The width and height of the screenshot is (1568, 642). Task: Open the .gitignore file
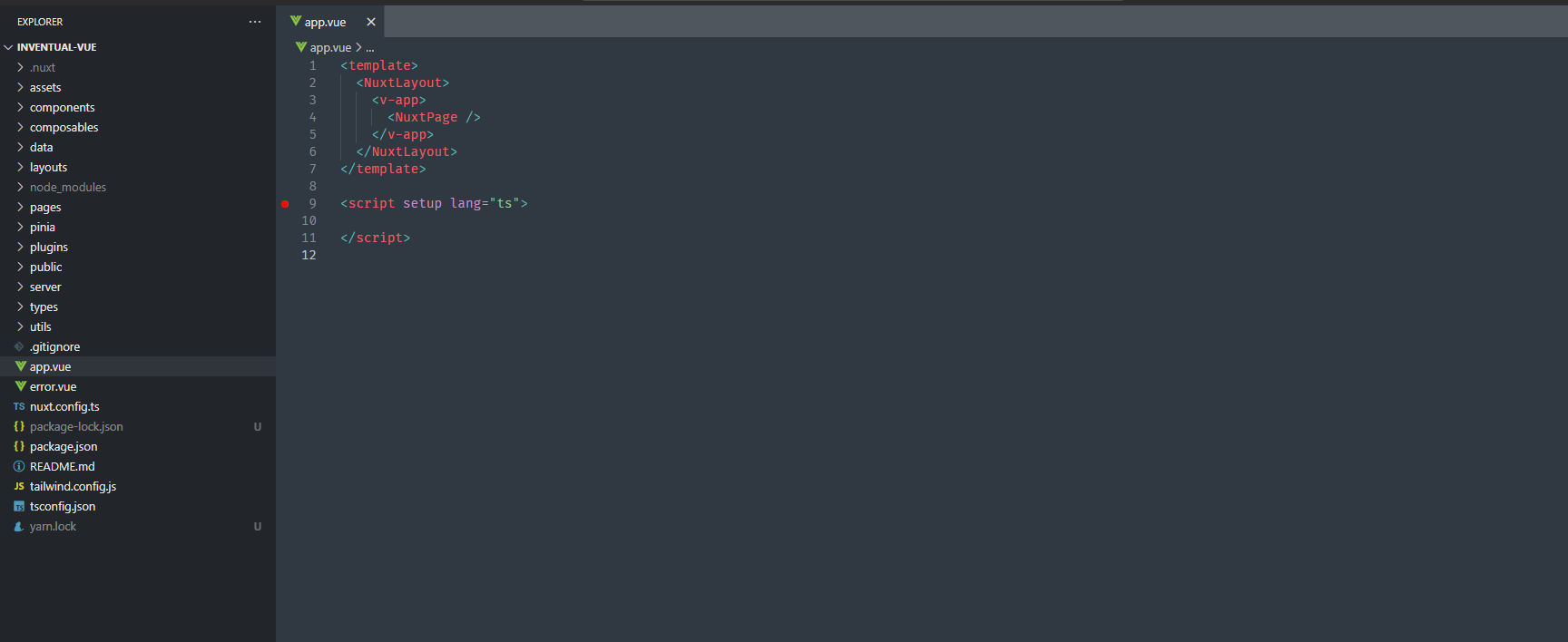click(54, 346)
